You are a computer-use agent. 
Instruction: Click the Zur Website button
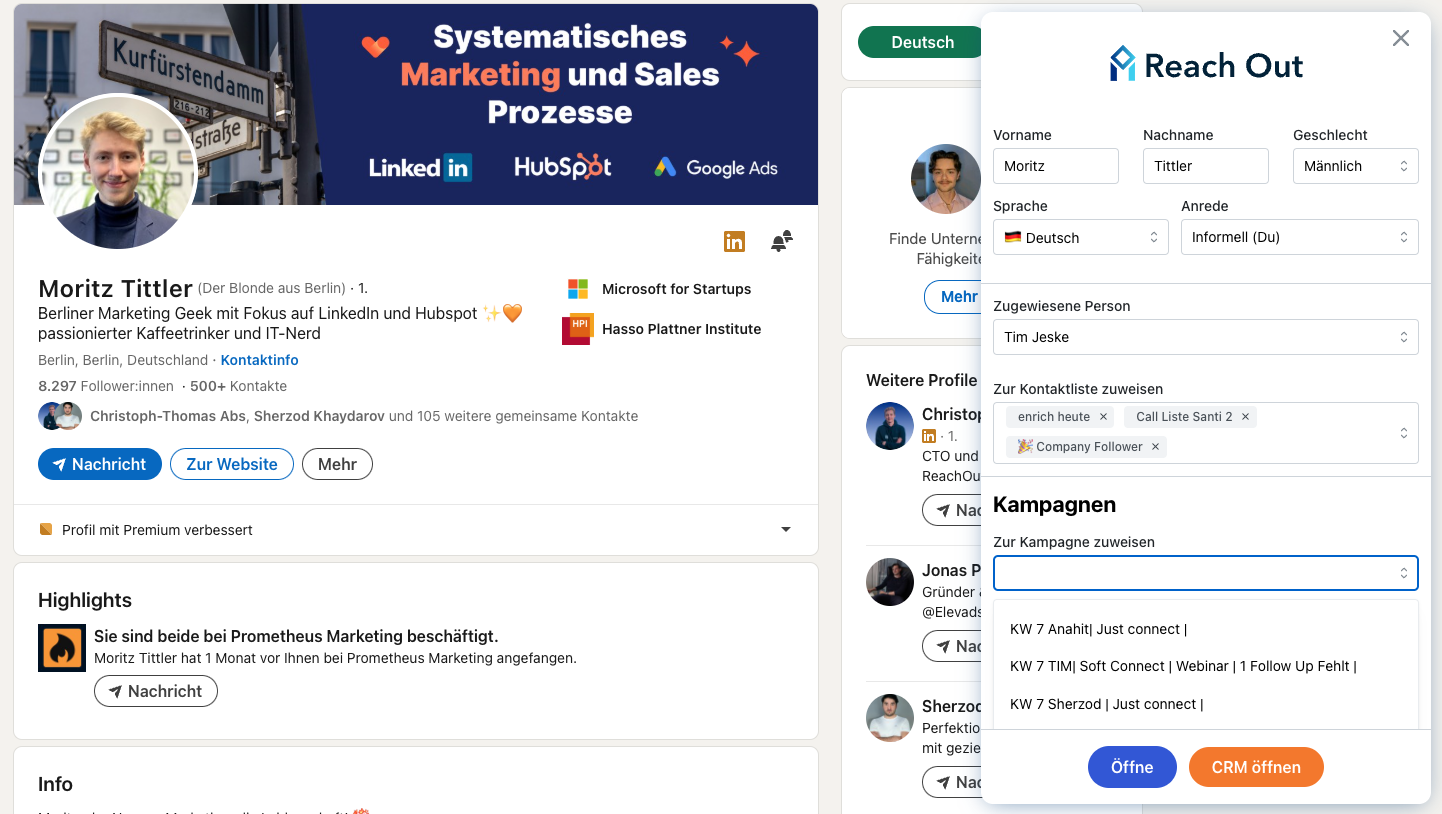(231, 464)
